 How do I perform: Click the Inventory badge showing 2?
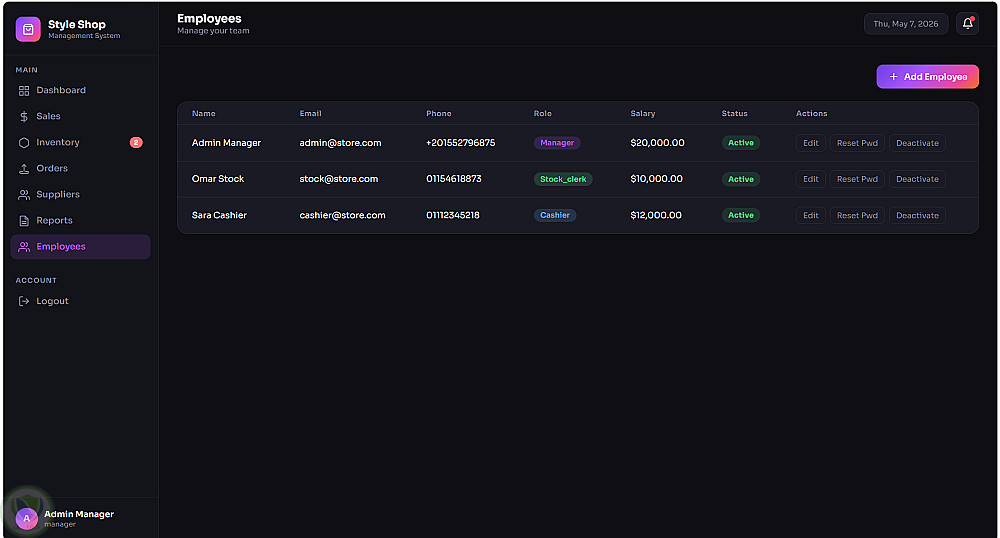[x=136, y=143]
